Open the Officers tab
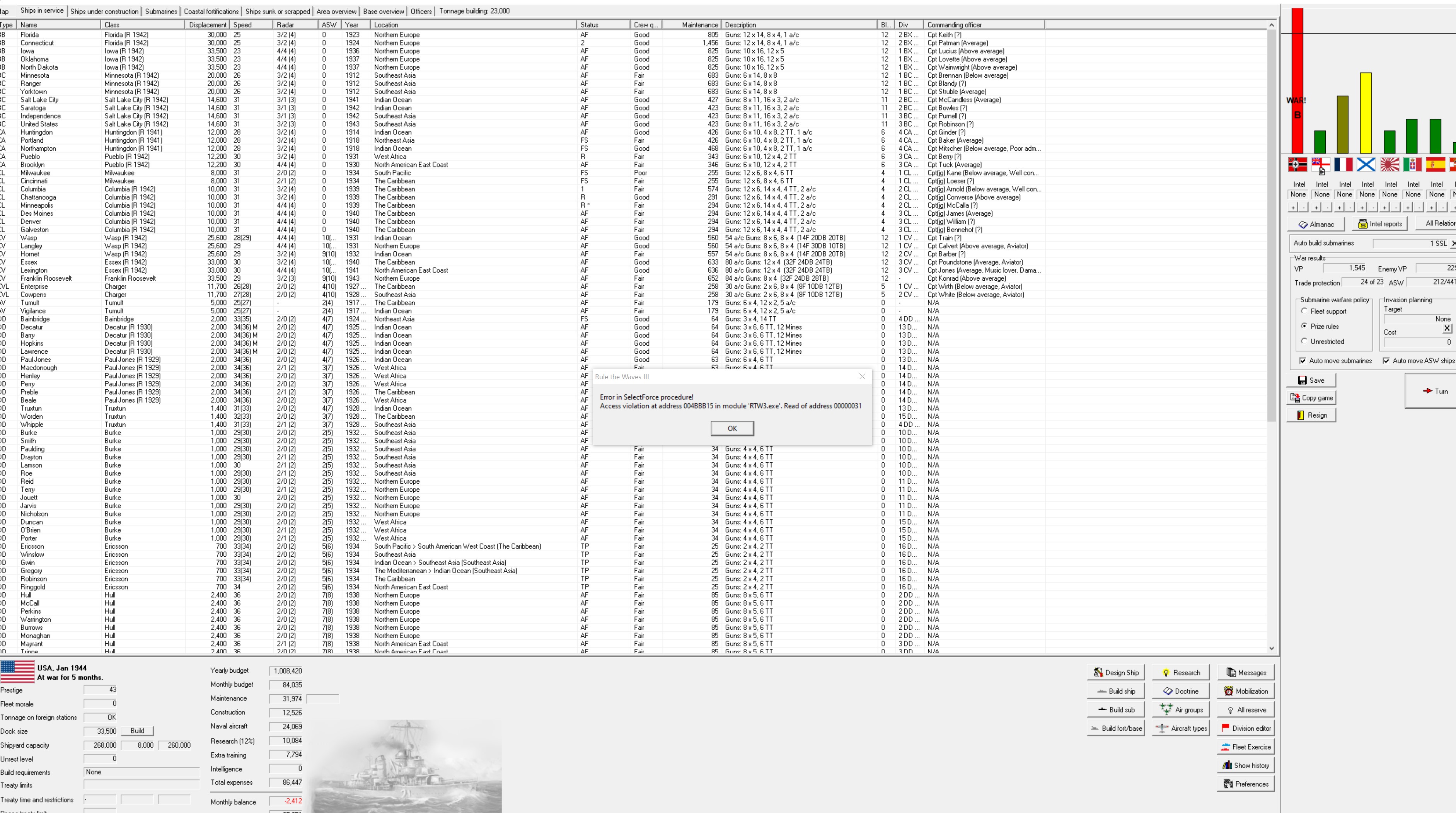 (421, 11)
